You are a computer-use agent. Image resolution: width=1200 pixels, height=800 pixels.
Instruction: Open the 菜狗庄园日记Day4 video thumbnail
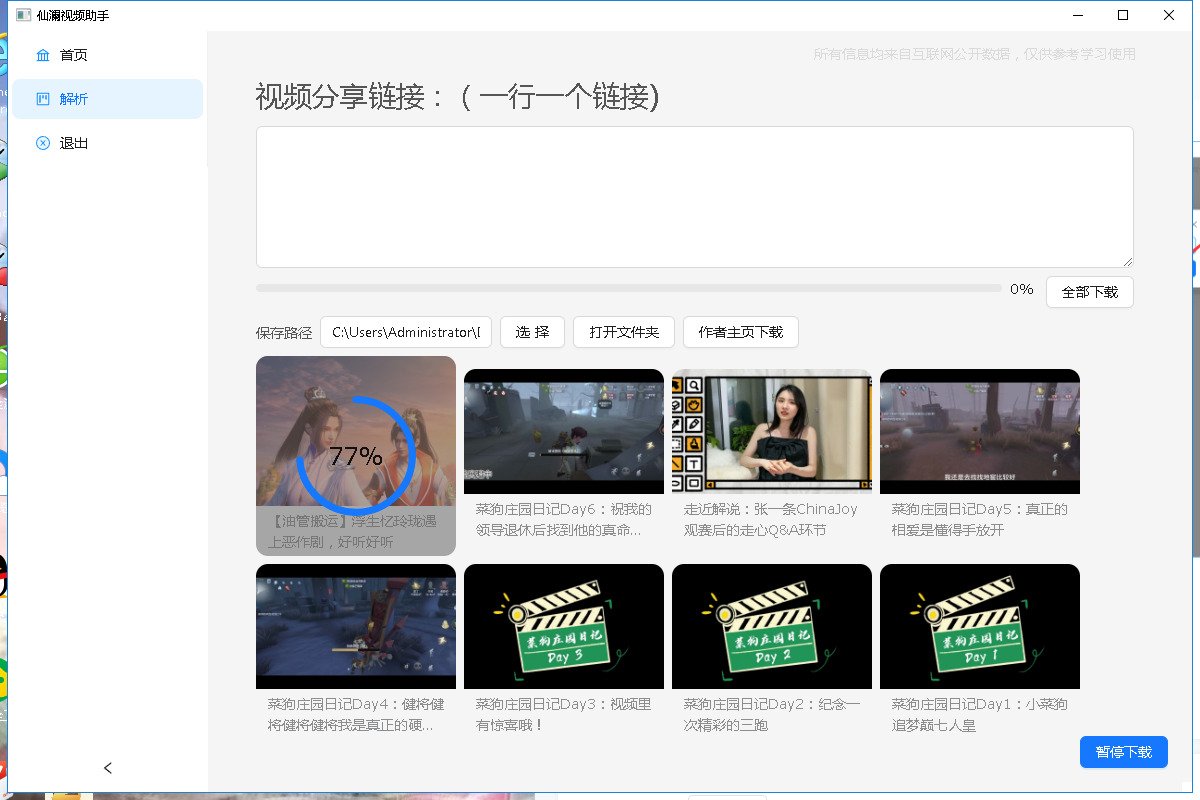[356, 626]
